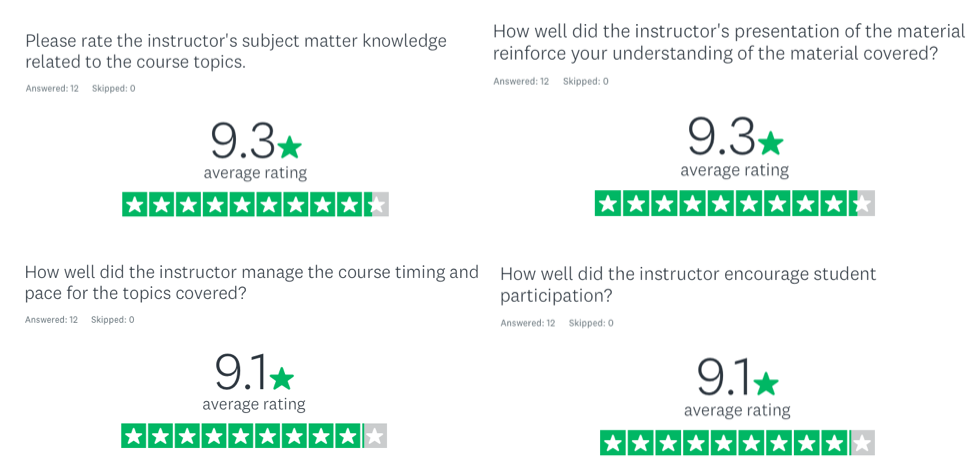
Task: Select the gray last star in the participation bar
Action: (x=862, y=443)
